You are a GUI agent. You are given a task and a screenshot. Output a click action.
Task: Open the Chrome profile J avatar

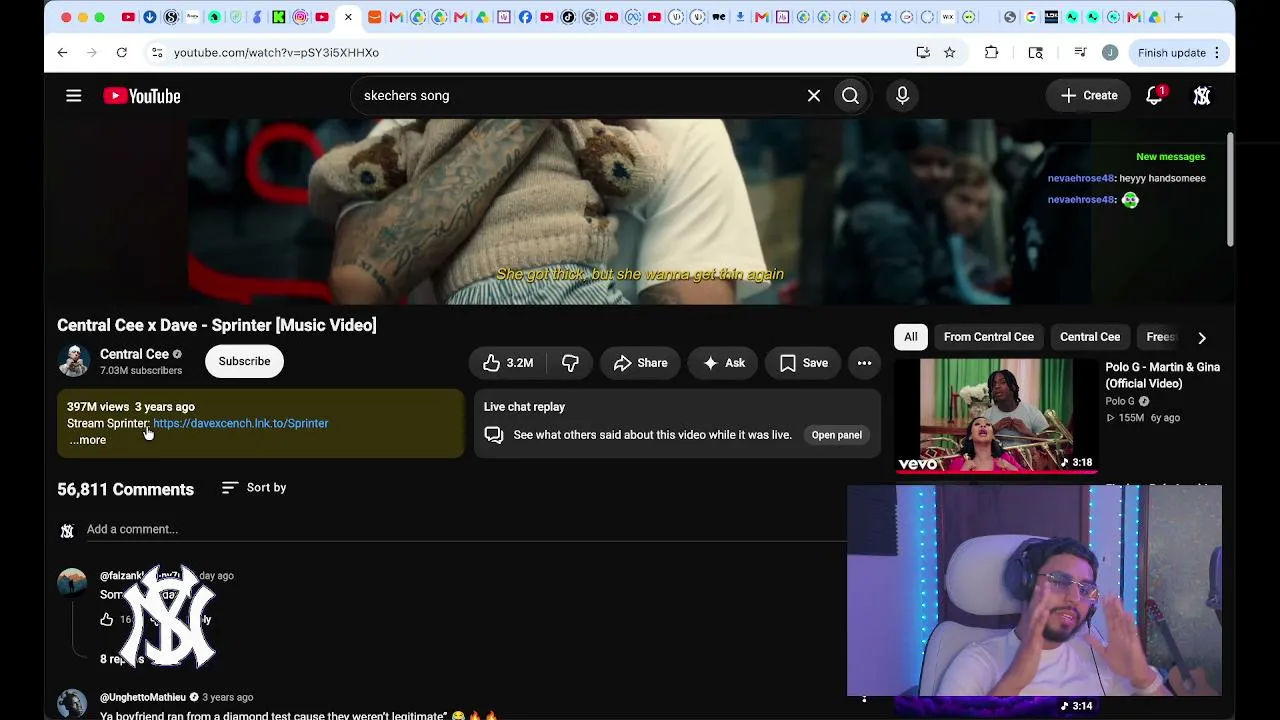coord(1110,52)
